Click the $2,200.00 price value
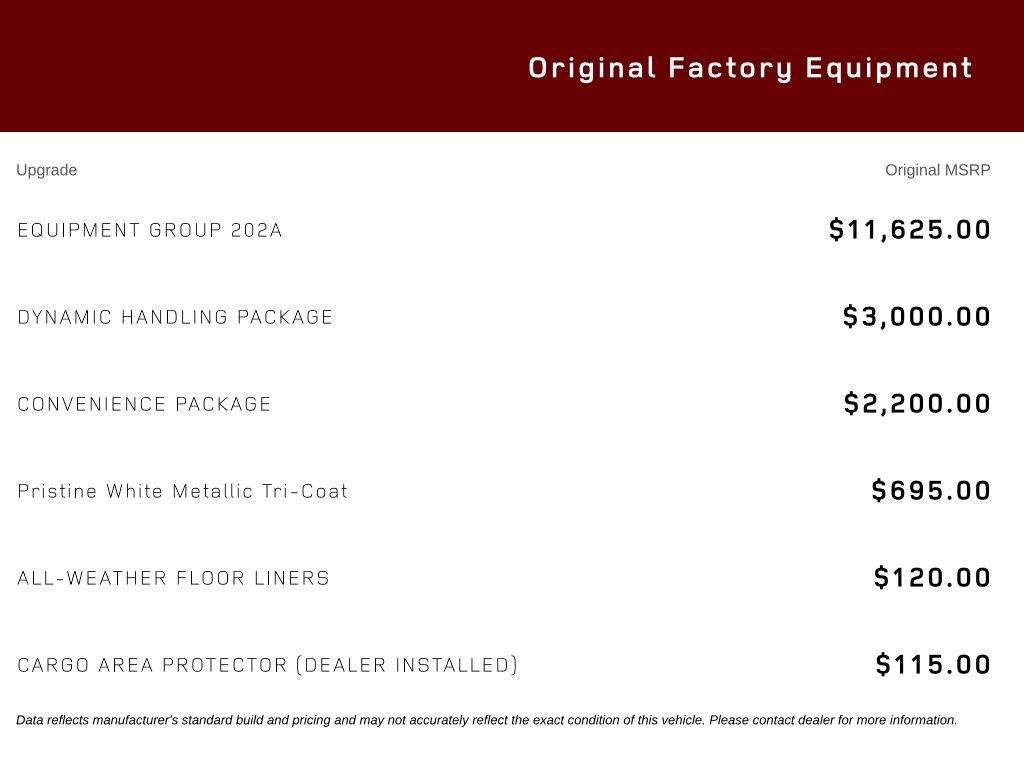Screen dimensions: 1024x768 917,404
